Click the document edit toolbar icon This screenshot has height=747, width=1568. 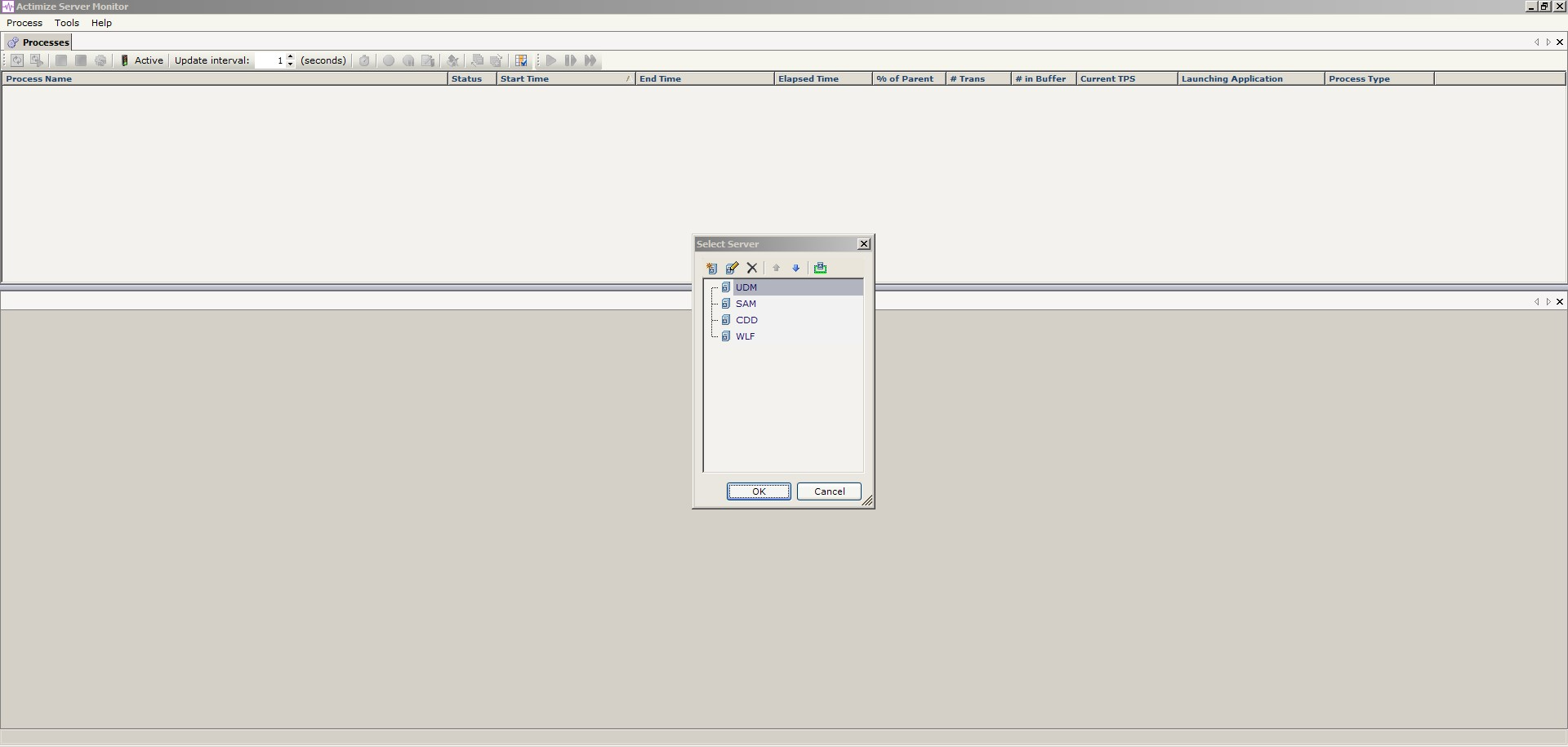pos(428,60)
